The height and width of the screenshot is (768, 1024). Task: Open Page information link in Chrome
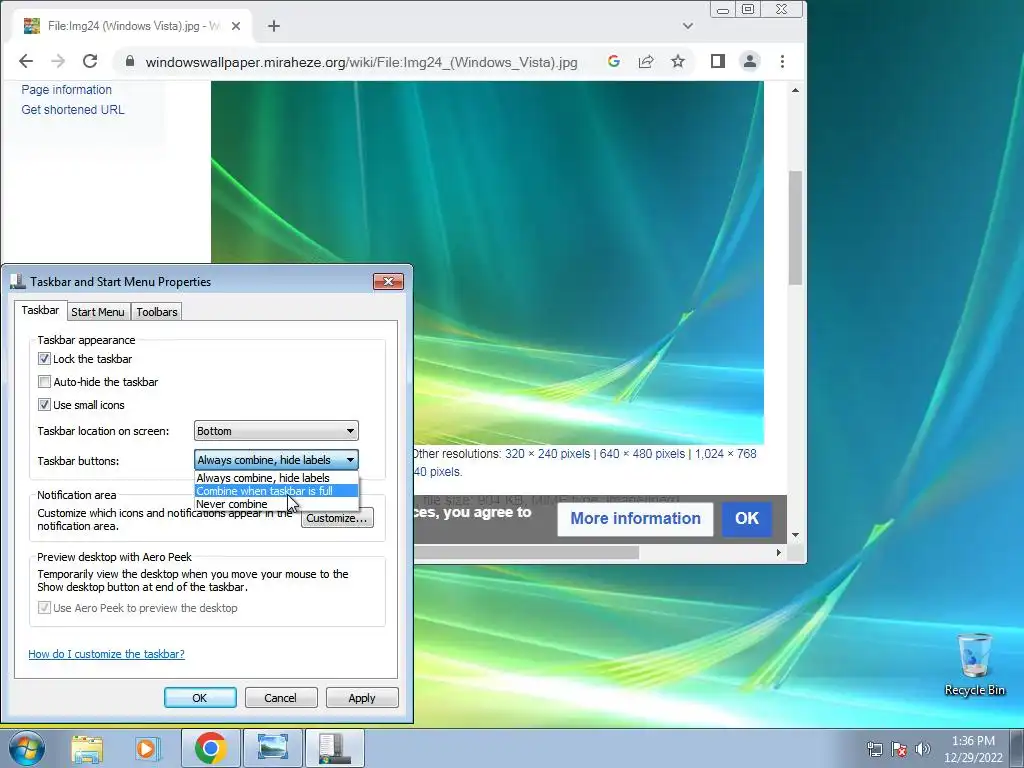67,89
